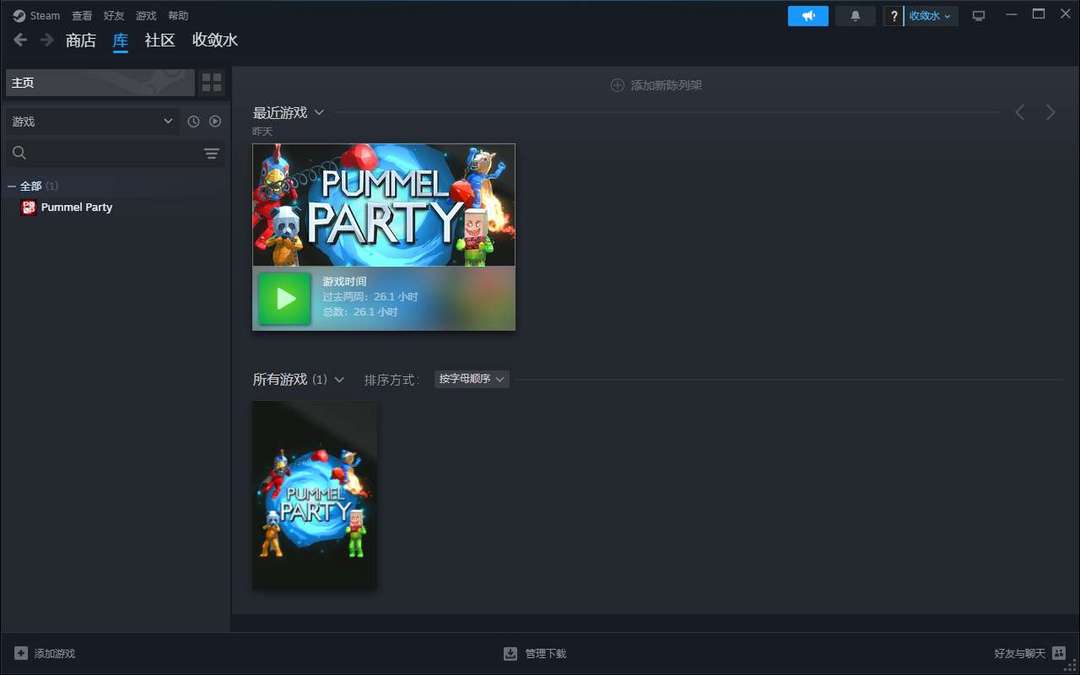This screenshot has height=675, width=1080.
Task: Click the library search field
Action: pos(116,153)
